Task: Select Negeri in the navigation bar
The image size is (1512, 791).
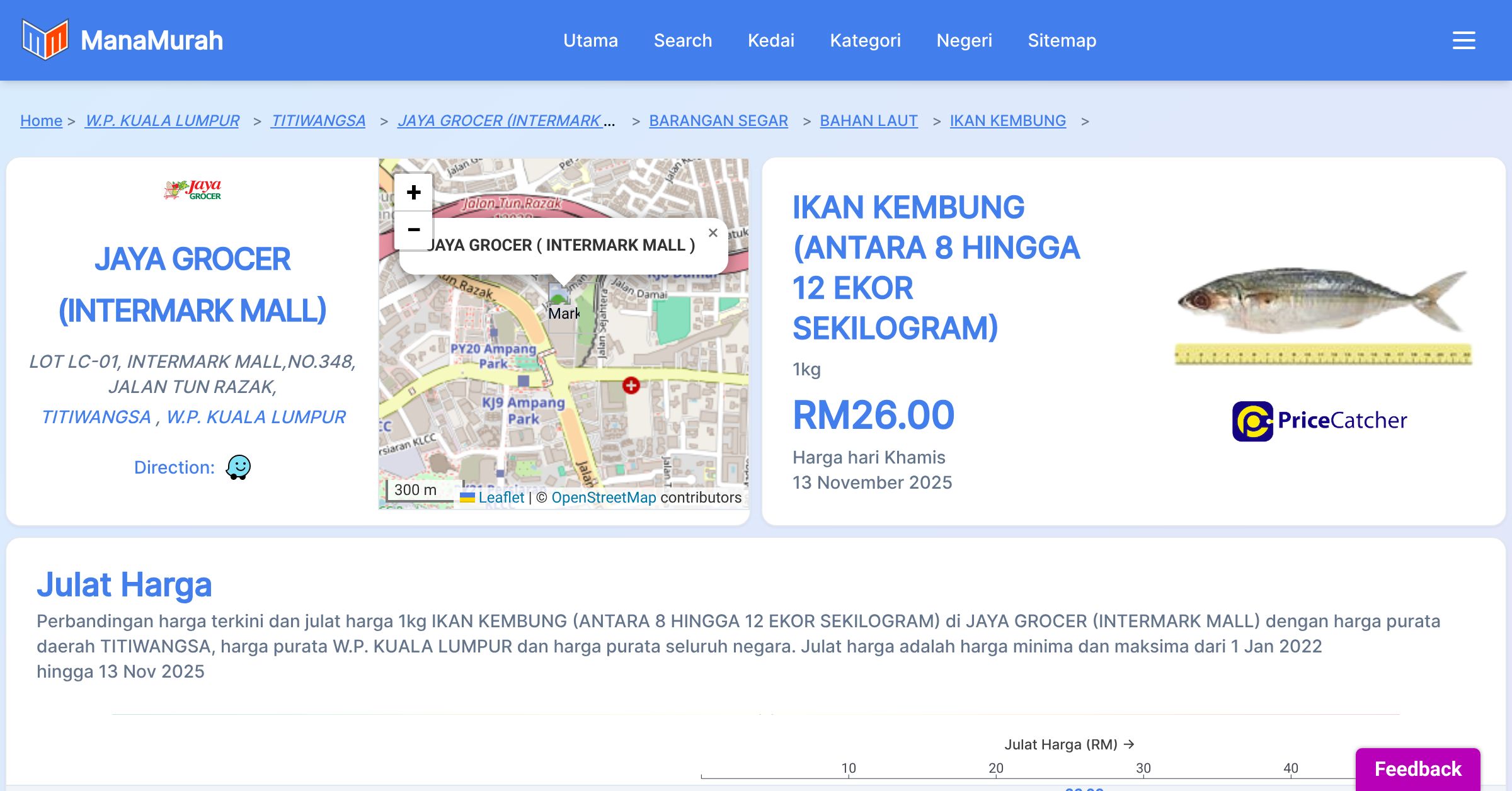Action: 964,40
